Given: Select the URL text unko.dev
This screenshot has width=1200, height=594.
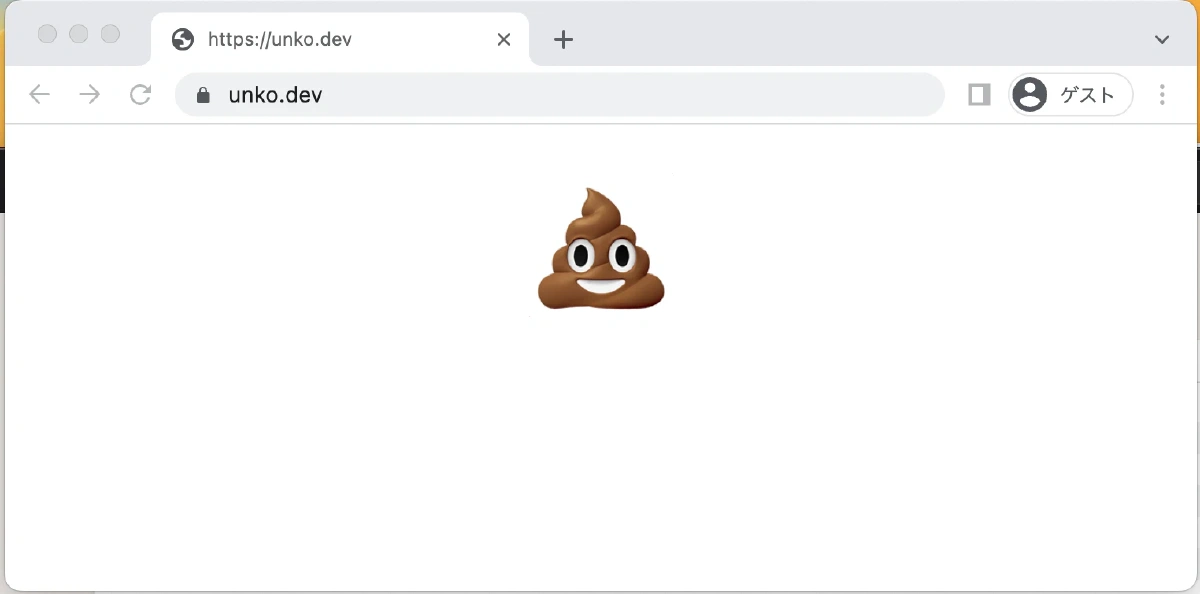Looking at the screenshot, I should click(x=274, y=94).
